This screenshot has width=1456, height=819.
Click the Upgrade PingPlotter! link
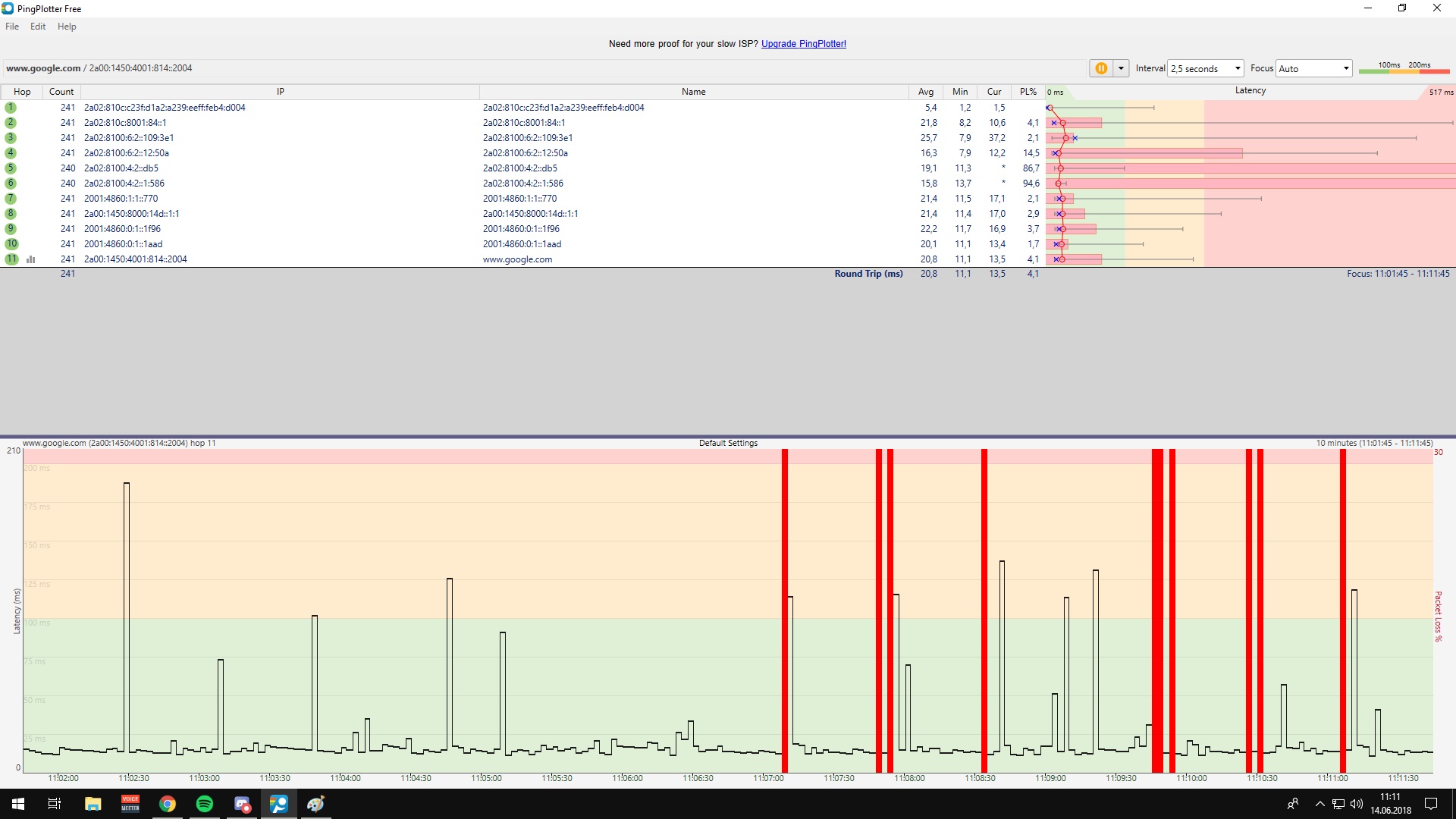click(804, 44)
